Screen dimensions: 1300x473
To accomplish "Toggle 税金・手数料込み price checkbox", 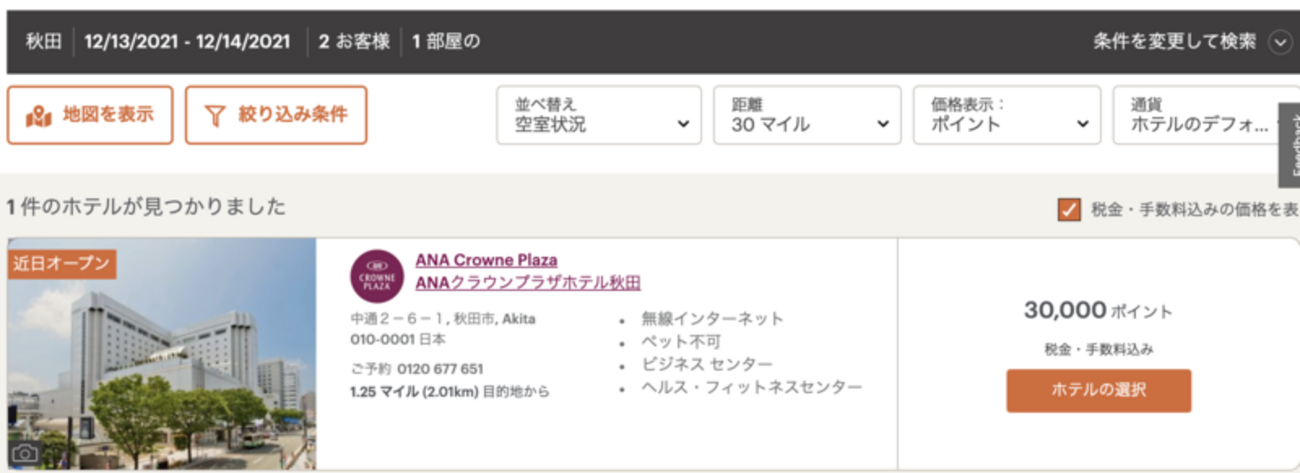I will click(x=1069, y=210).
